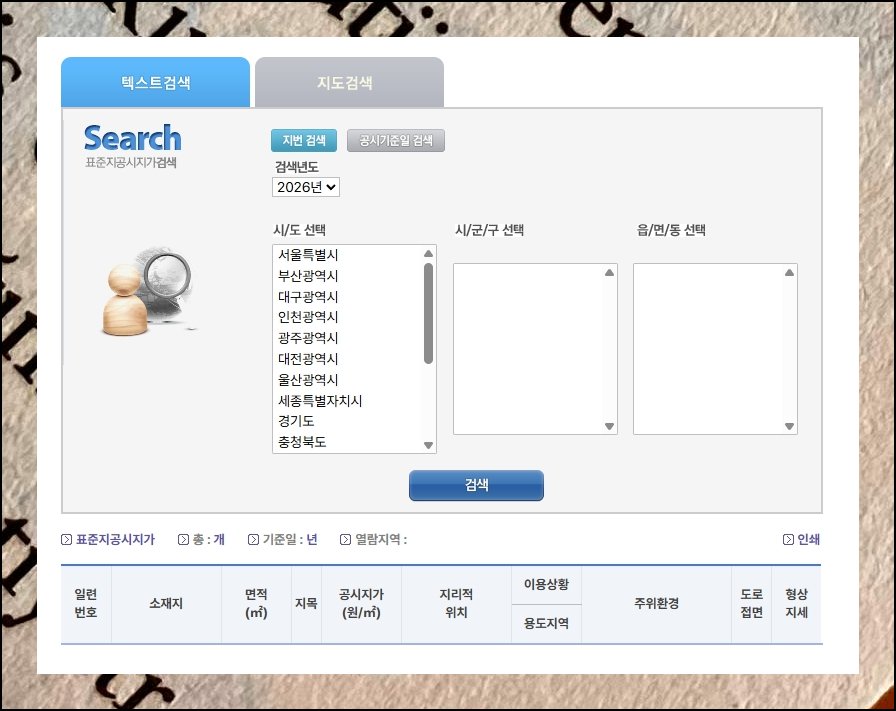Select the 지번 검색 button
The image size is (896, 711).
click(304, 141)
